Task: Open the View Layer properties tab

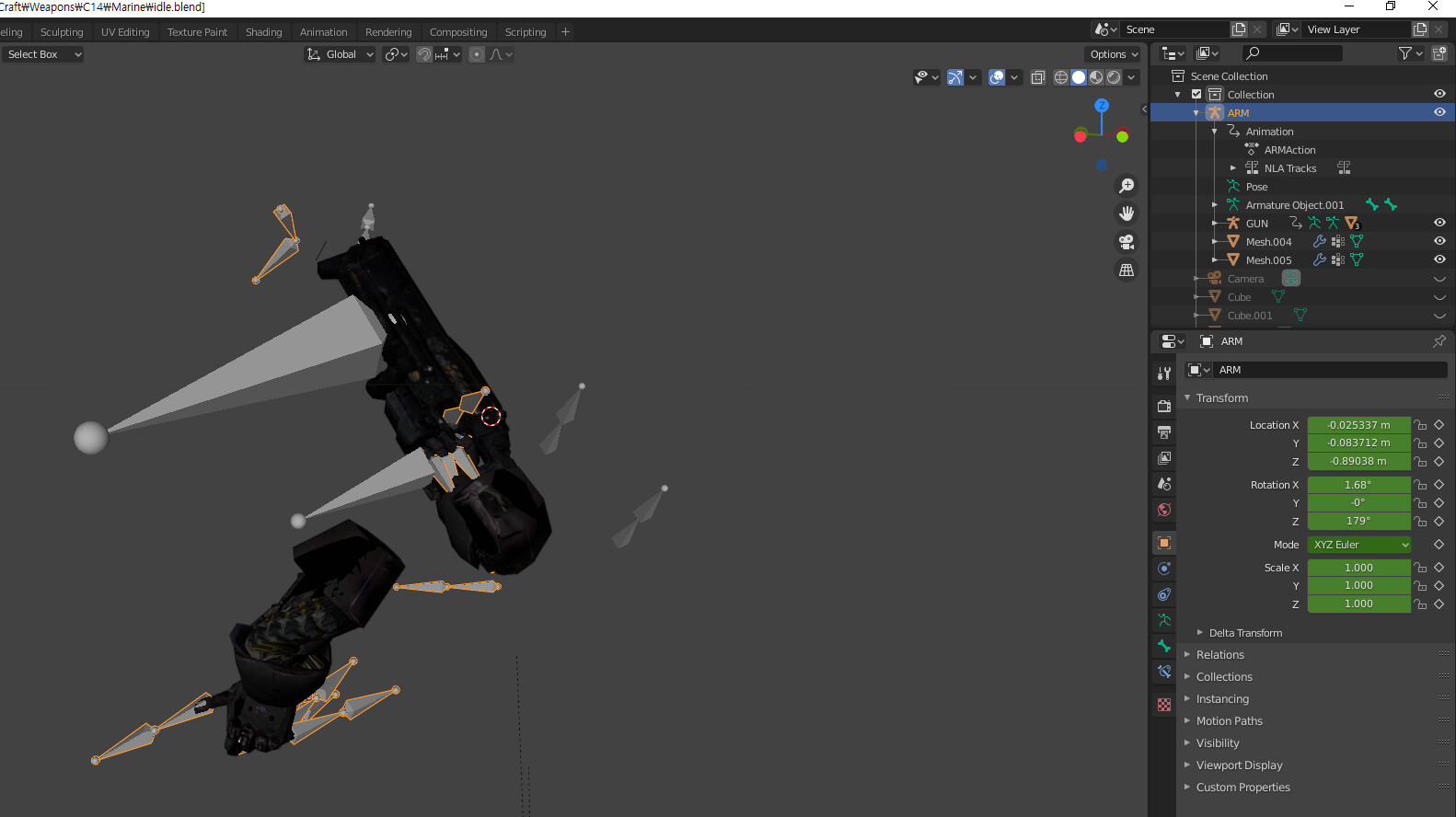Action: tap(1164, 457)
